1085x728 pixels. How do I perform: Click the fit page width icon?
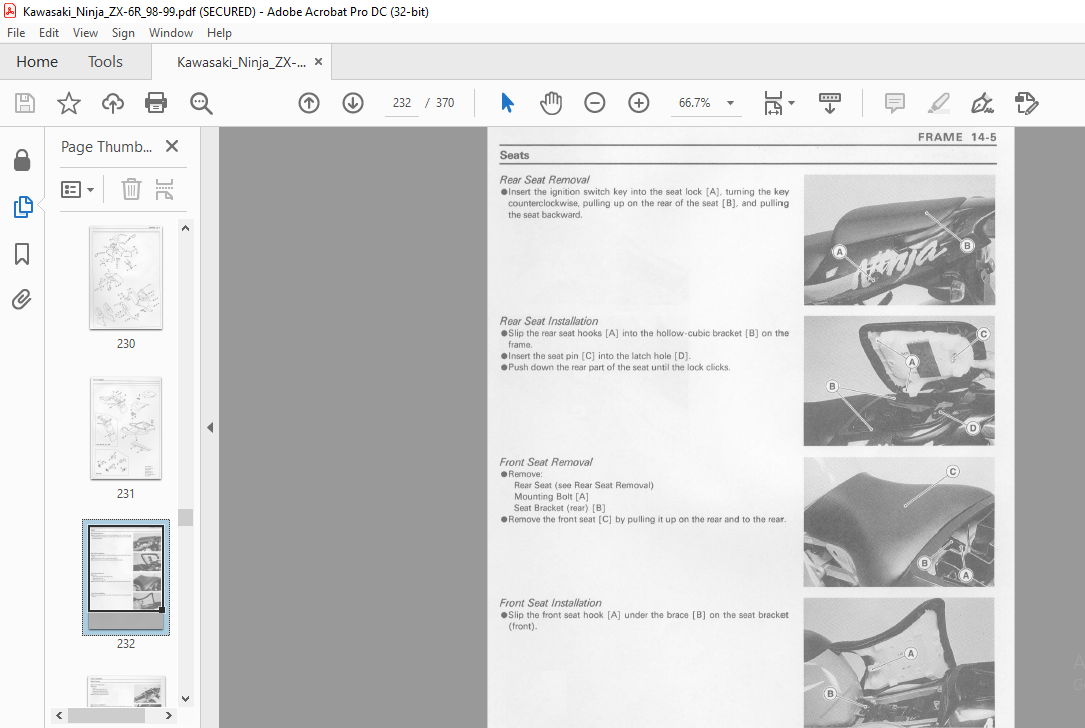pos(773,103)
